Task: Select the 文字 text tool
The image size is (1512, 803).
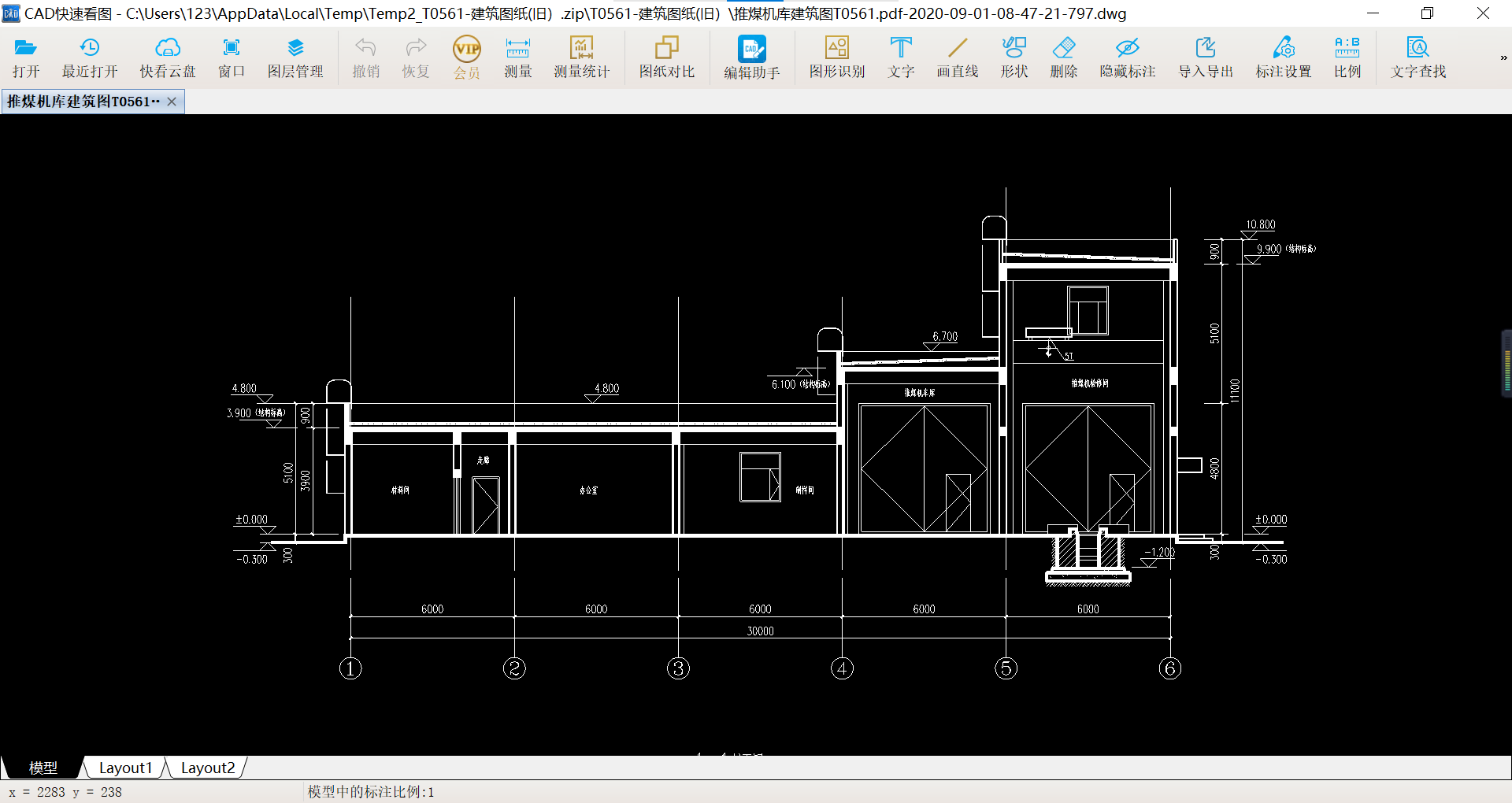Action: pyautogui.click(x=901, y=57)
